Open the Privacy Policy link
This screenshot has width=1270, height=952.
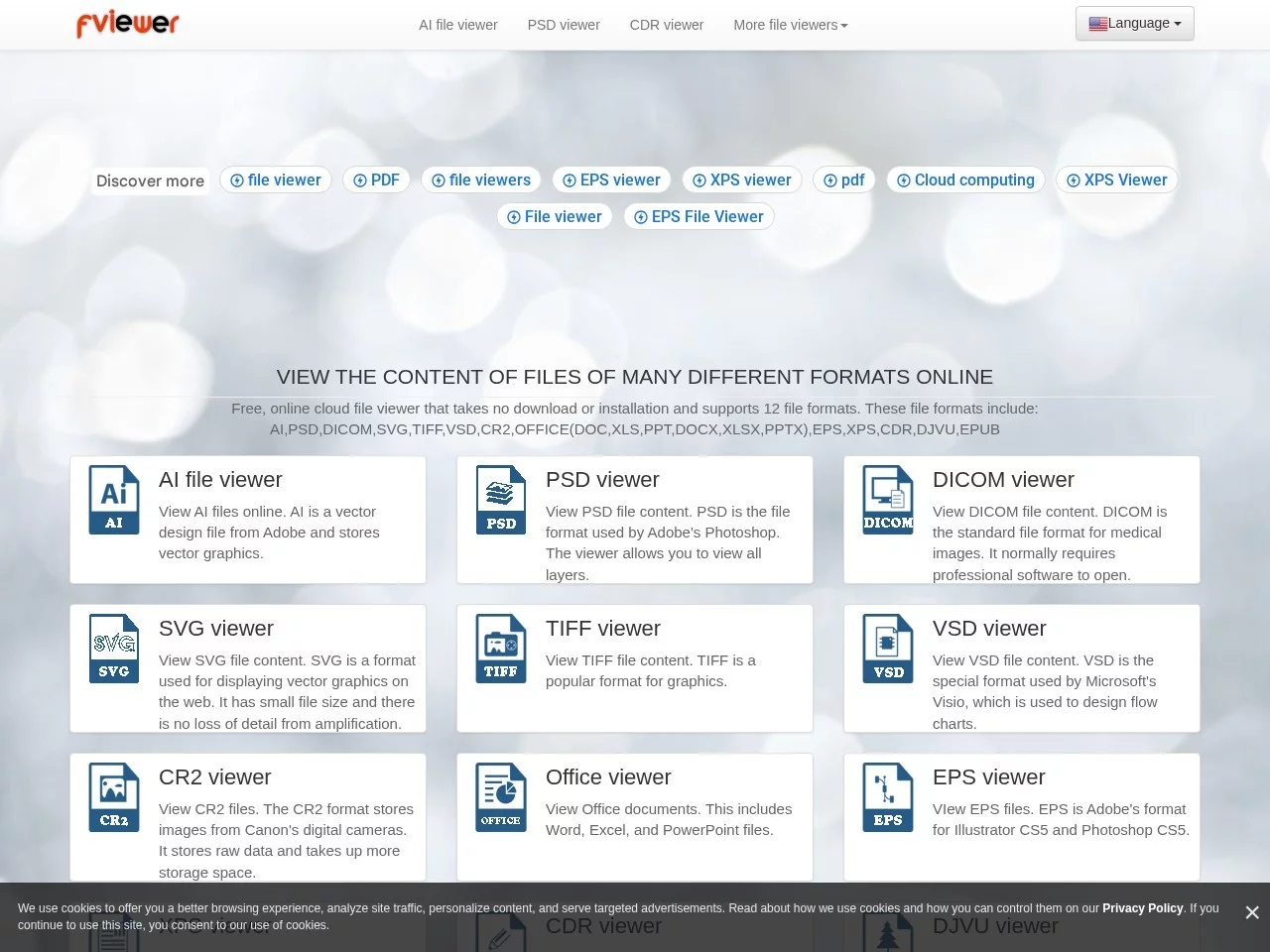1142,908
